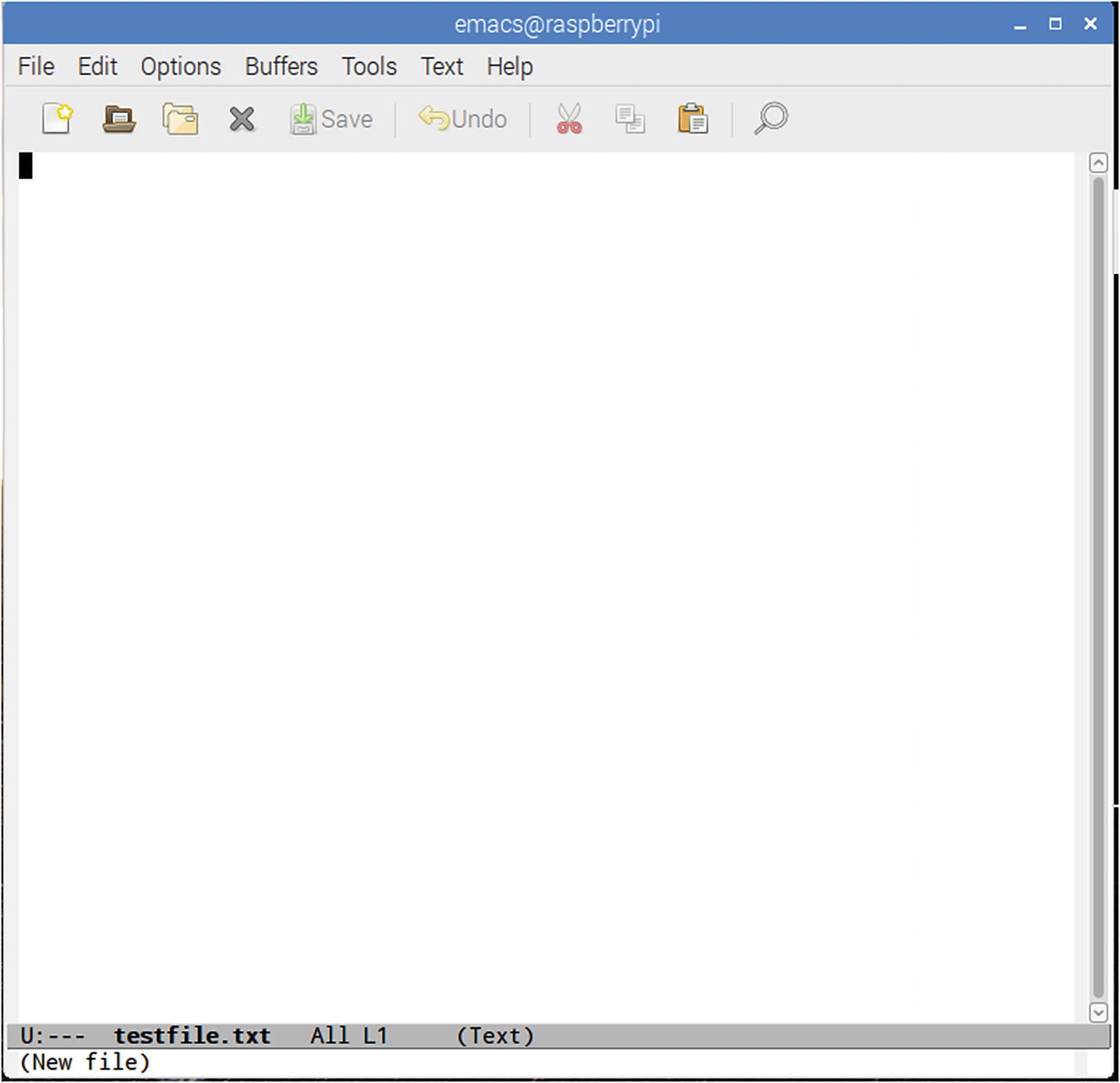The height and width of the screenshot is (1083, 1120).
Task: Open the File menu
Action: point(35,66)
